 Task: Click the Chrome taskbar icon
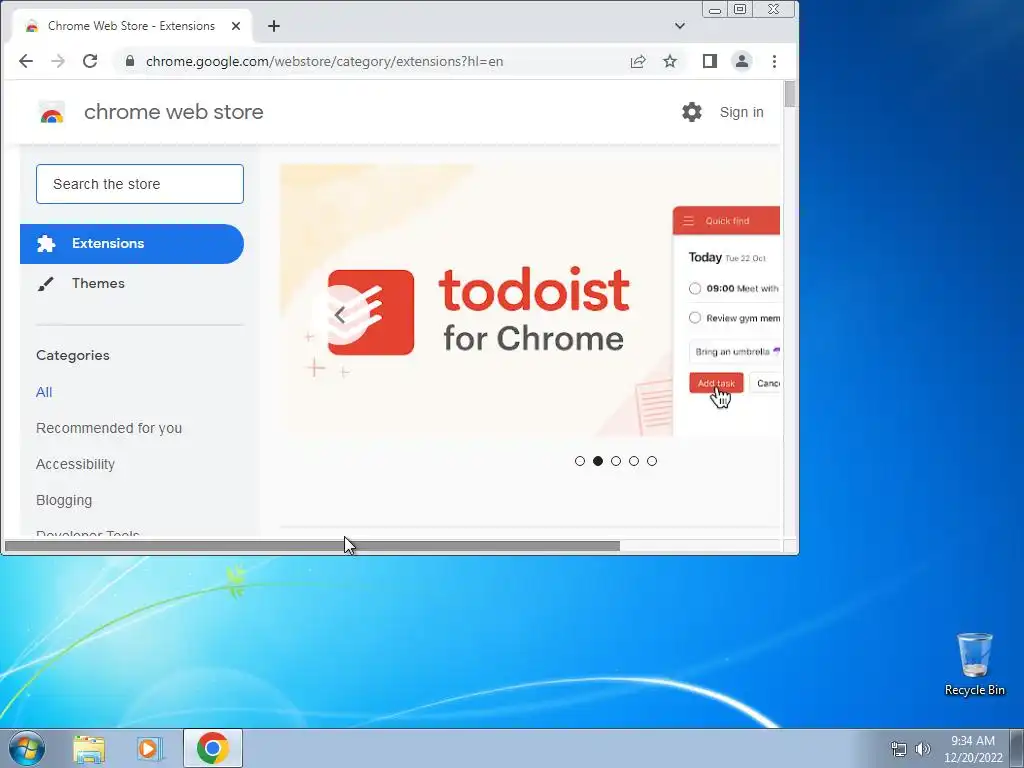click(x=213, y=748)
